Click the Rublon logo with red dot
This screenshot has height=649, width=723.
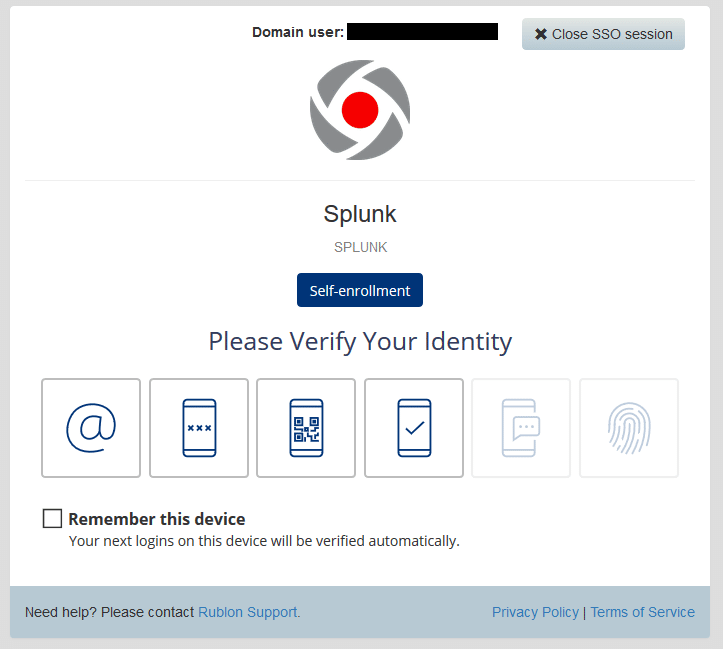click(360, 110)
